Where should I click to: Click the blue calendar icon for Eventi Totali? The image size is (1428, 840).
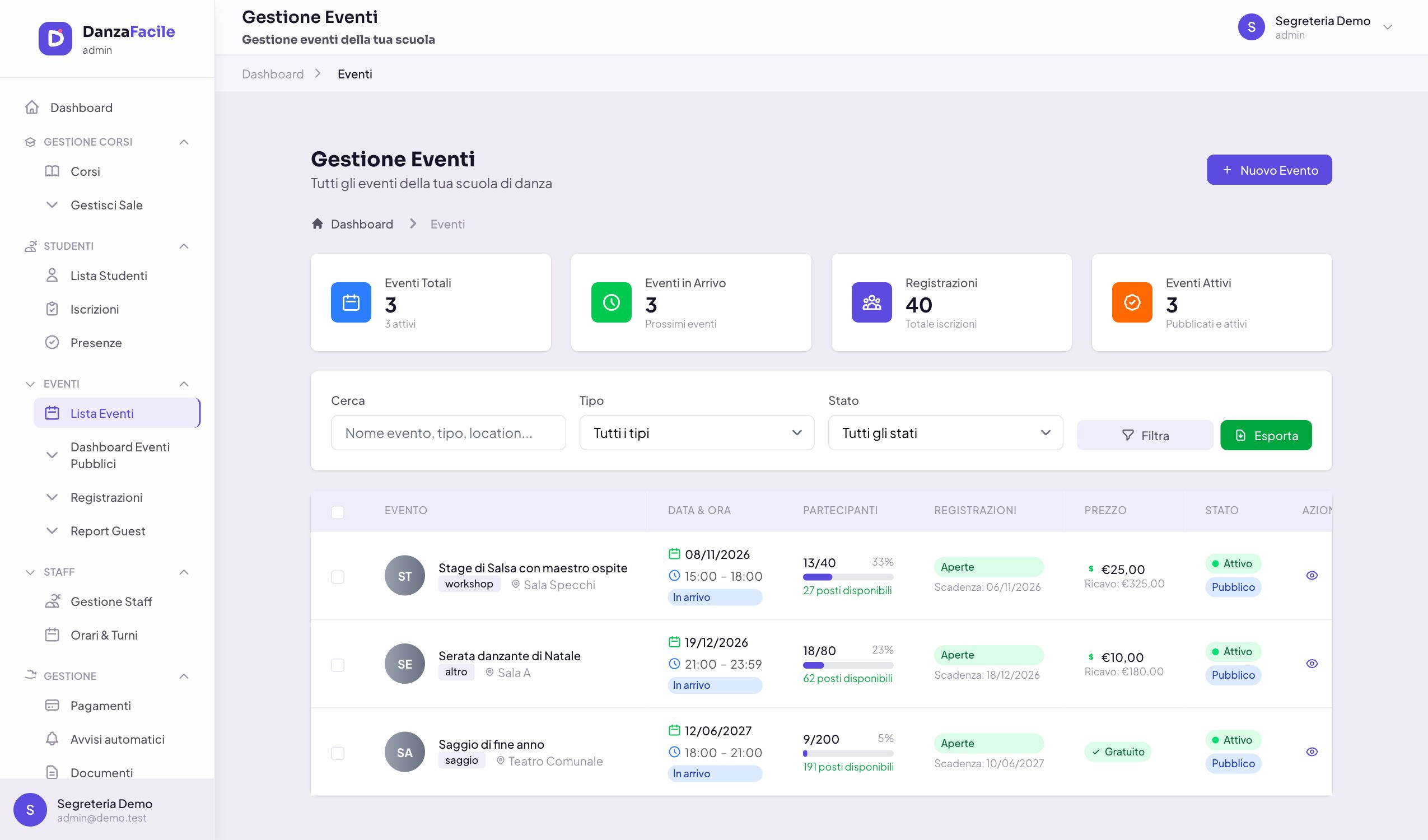tap(351, 302)
